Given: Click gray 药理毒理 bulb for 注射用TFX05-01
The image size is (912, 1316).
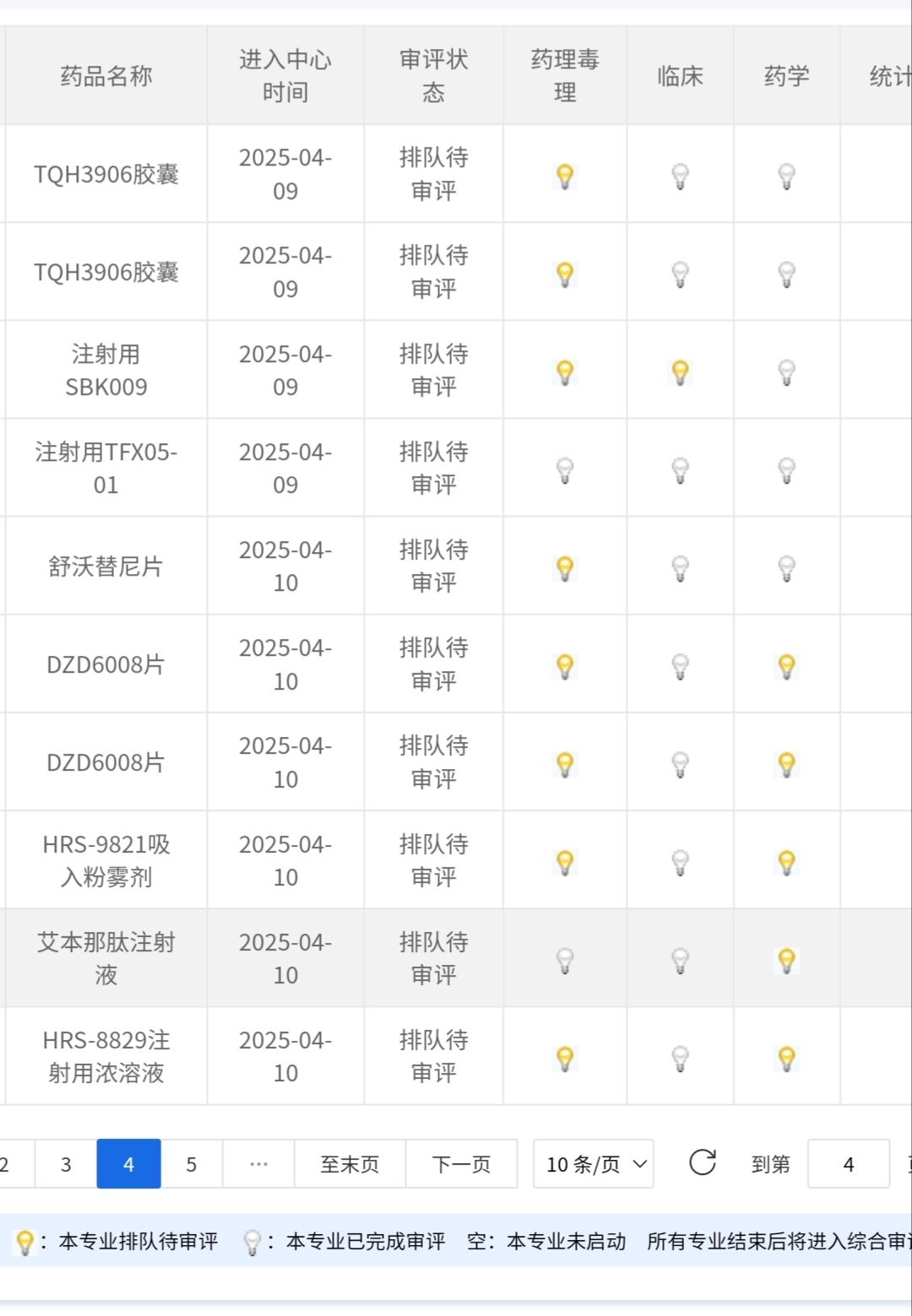Looking at the screenshot, I should [x=565, y=469].
